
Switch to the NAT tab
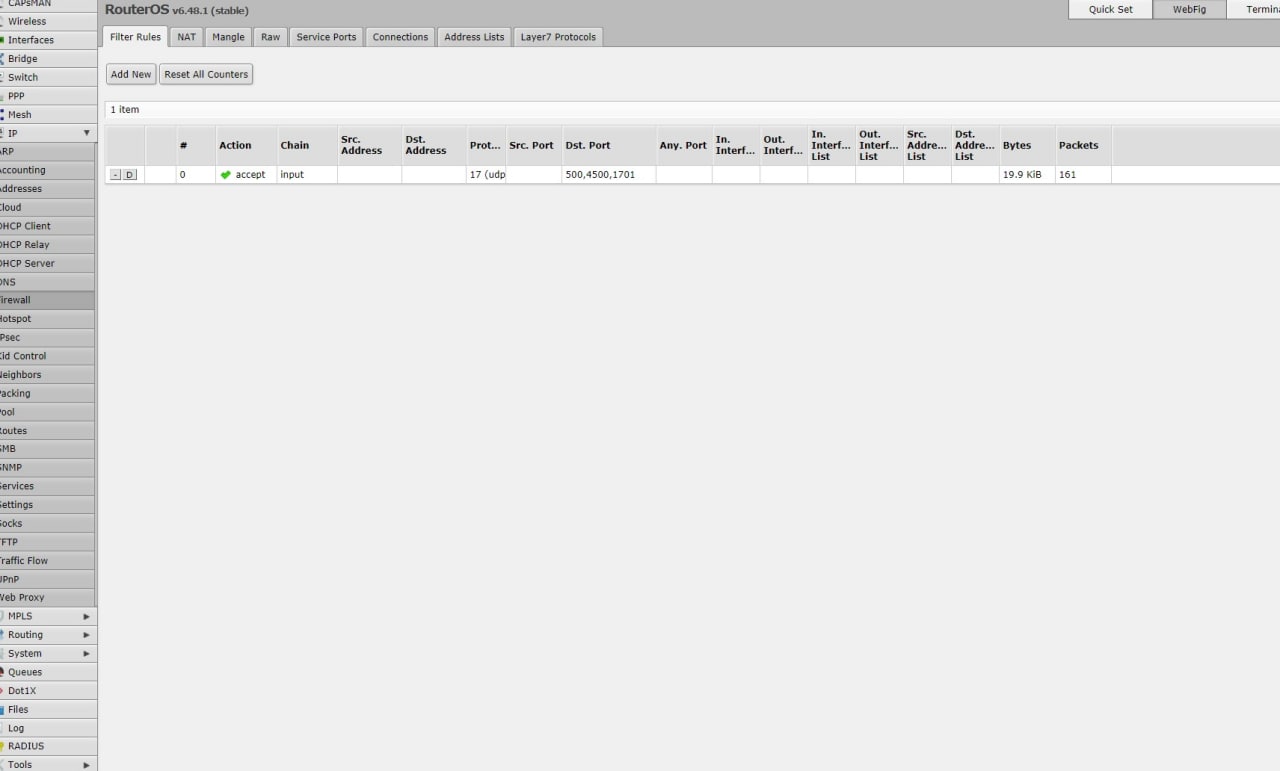pos(187,37)
